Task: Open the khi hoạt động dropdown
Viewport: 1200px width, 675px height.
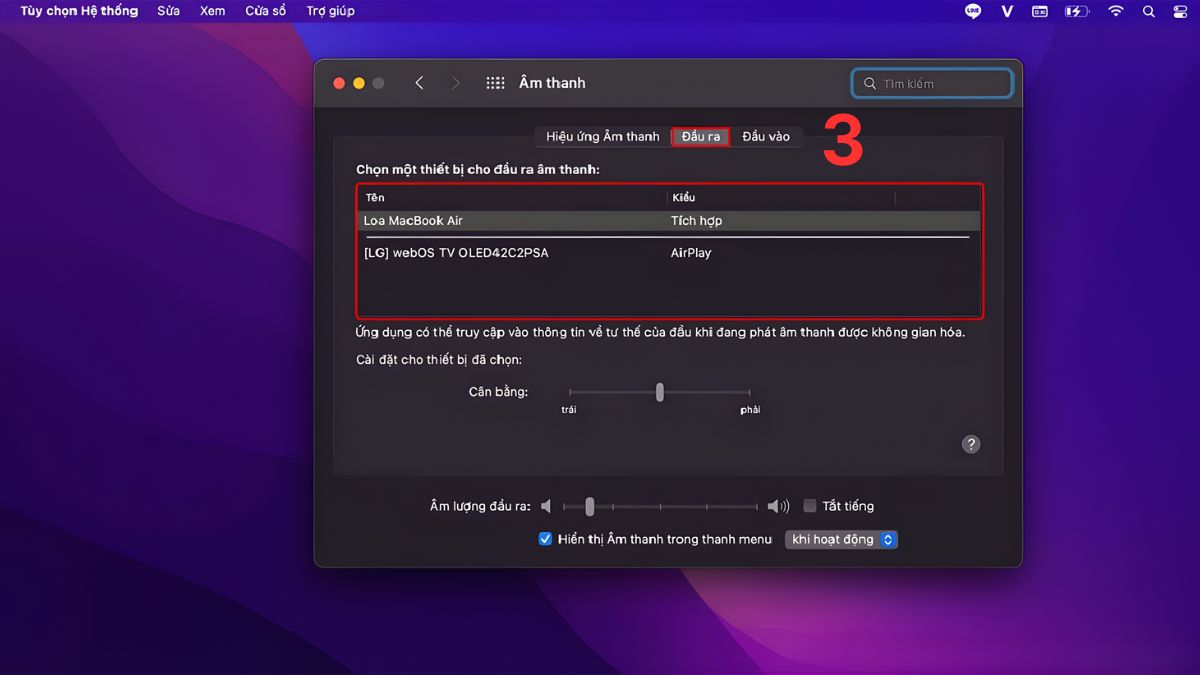Action: point(841,539)
